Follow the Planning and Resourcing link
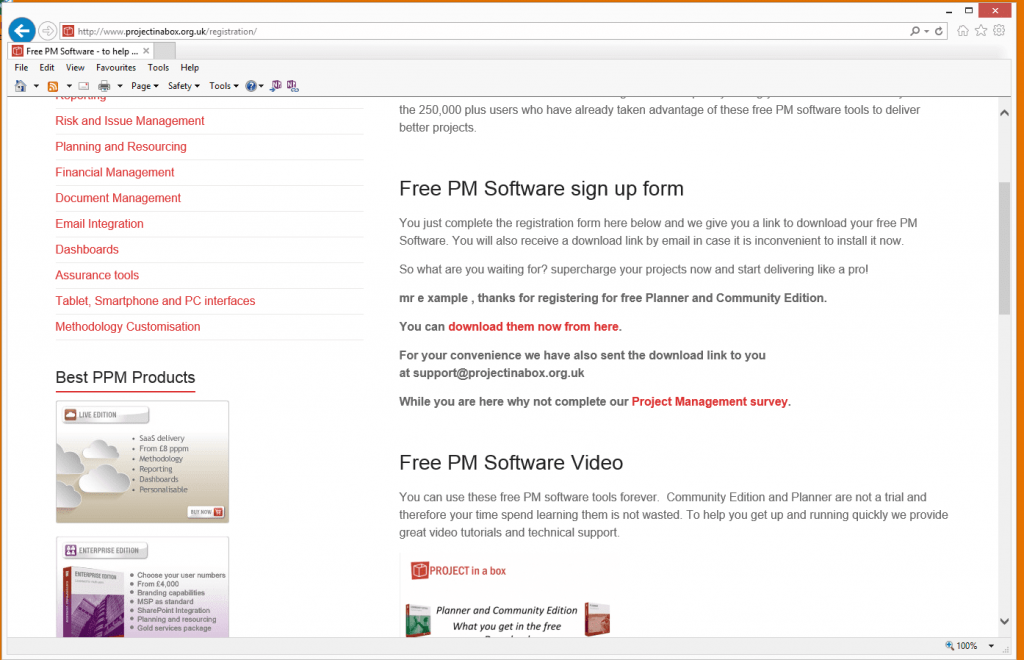The height and width of the screenshot is (660, 1024). click(x=121, y=146)
